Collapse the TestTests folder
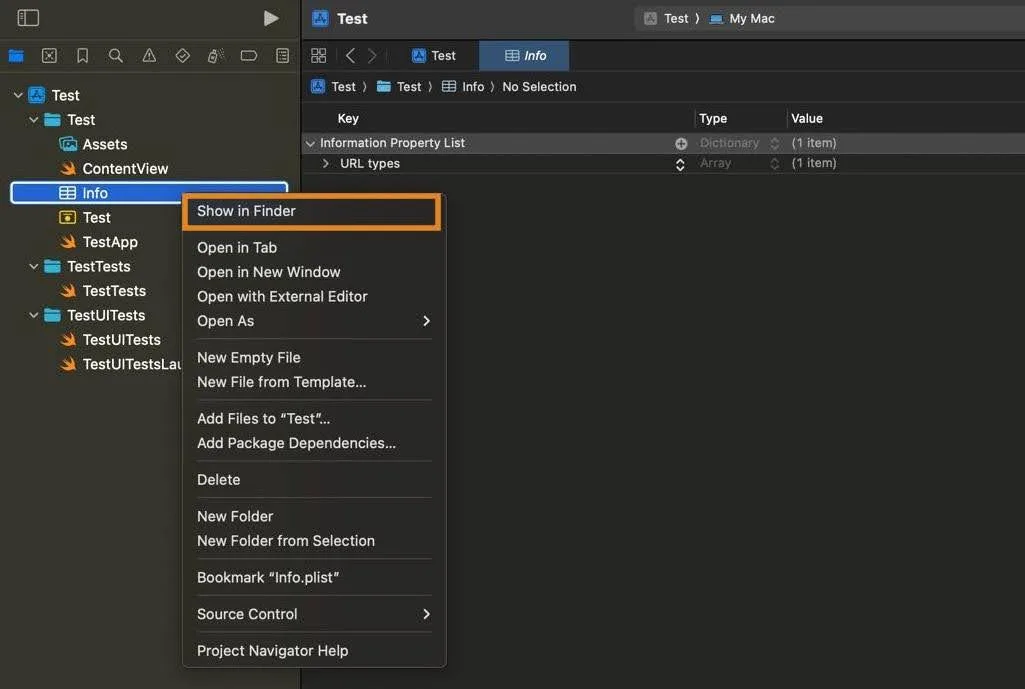This screenshot has width=1025, height=689. [x=33, y=267]
